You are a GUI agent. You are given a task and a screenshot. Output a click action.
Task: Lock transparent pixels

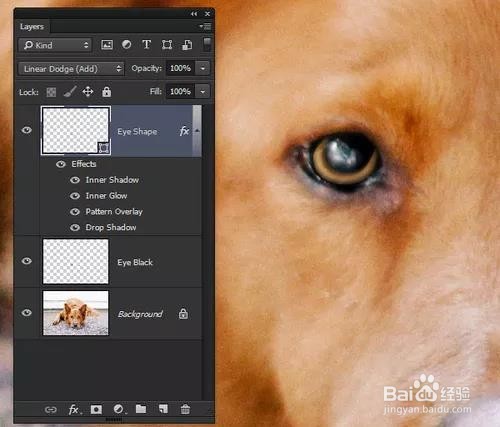[51, 92]
